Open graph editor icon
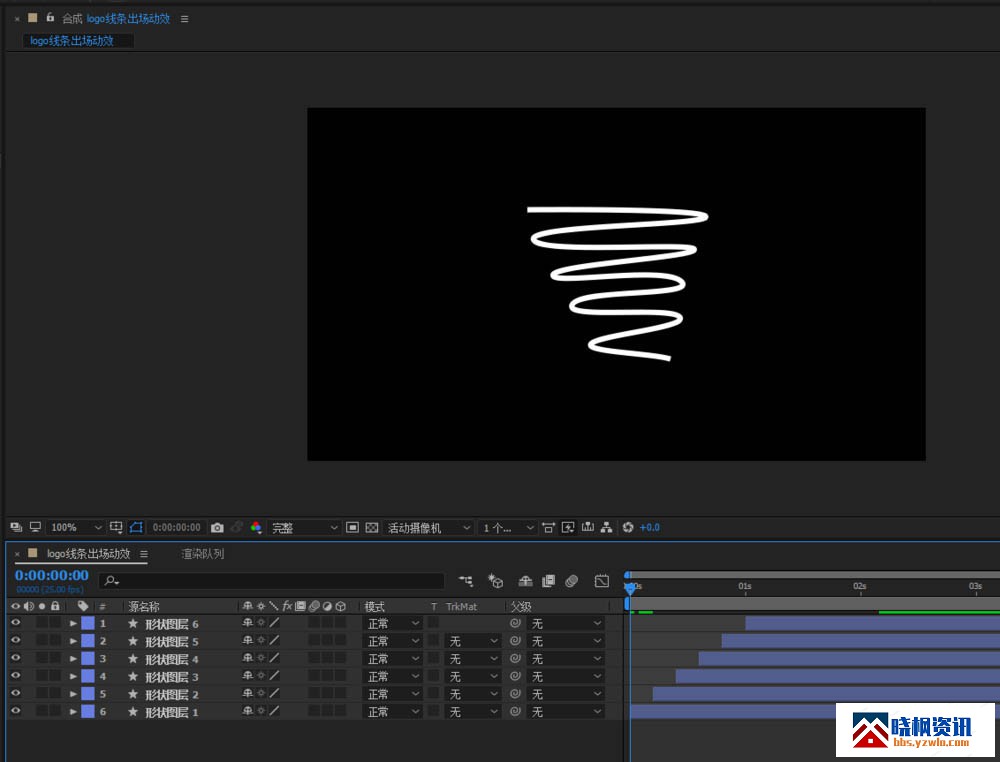This screenshot has height=762, width=1000. 601,581
